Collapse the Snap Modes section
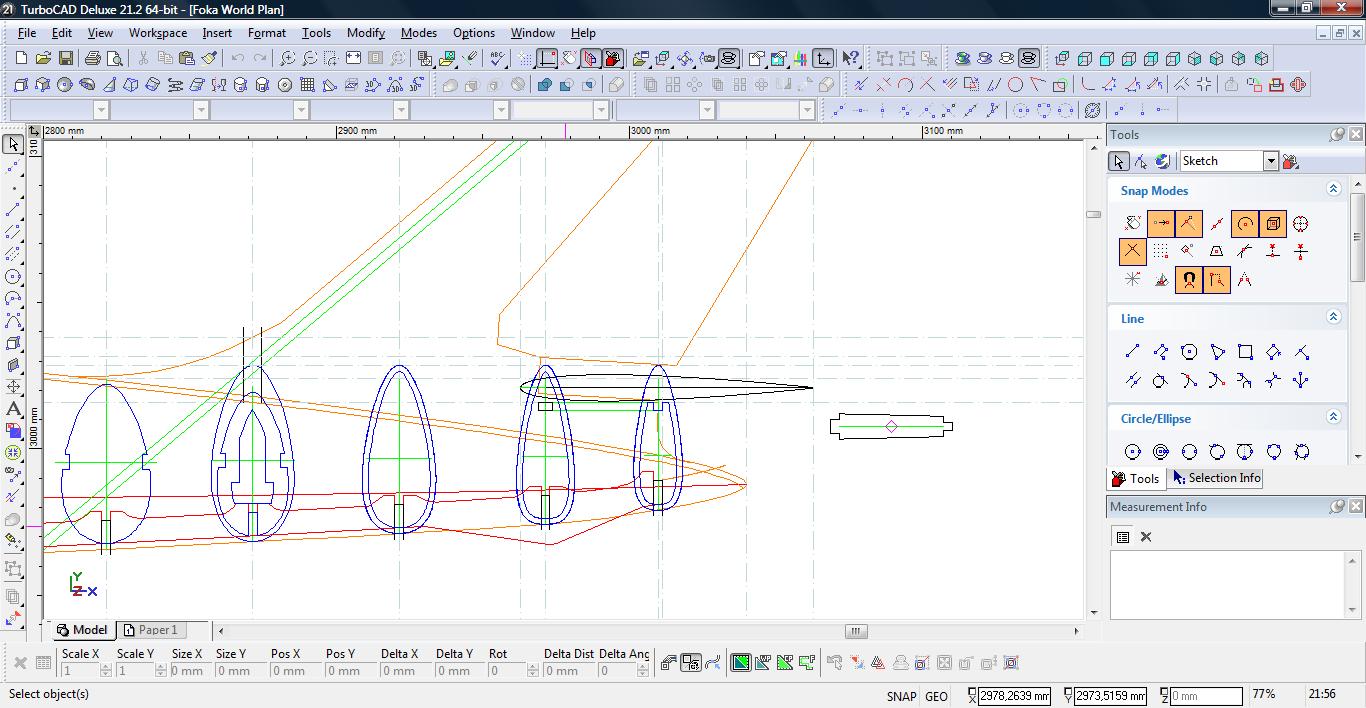This screenshot has width=1366, height=708. (x=1333, y=189)
